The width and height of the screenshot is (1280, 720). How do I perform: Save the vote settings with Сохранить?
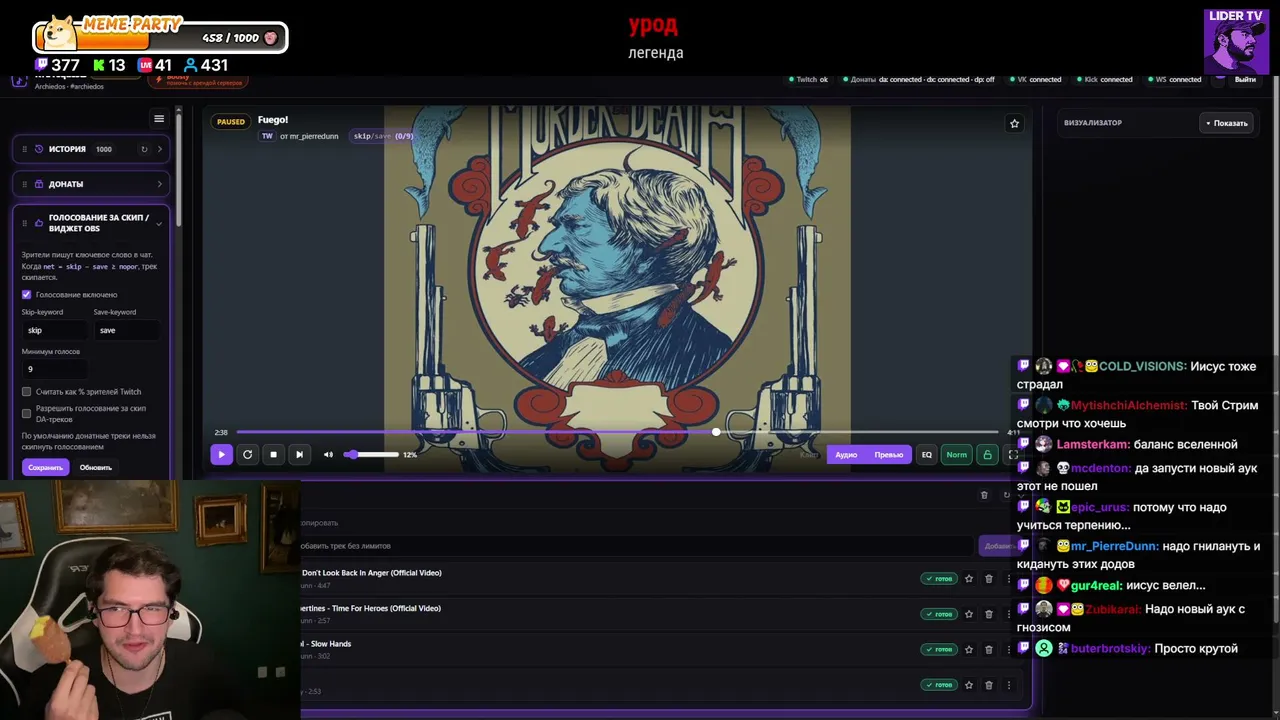click(x=45, y=467)
